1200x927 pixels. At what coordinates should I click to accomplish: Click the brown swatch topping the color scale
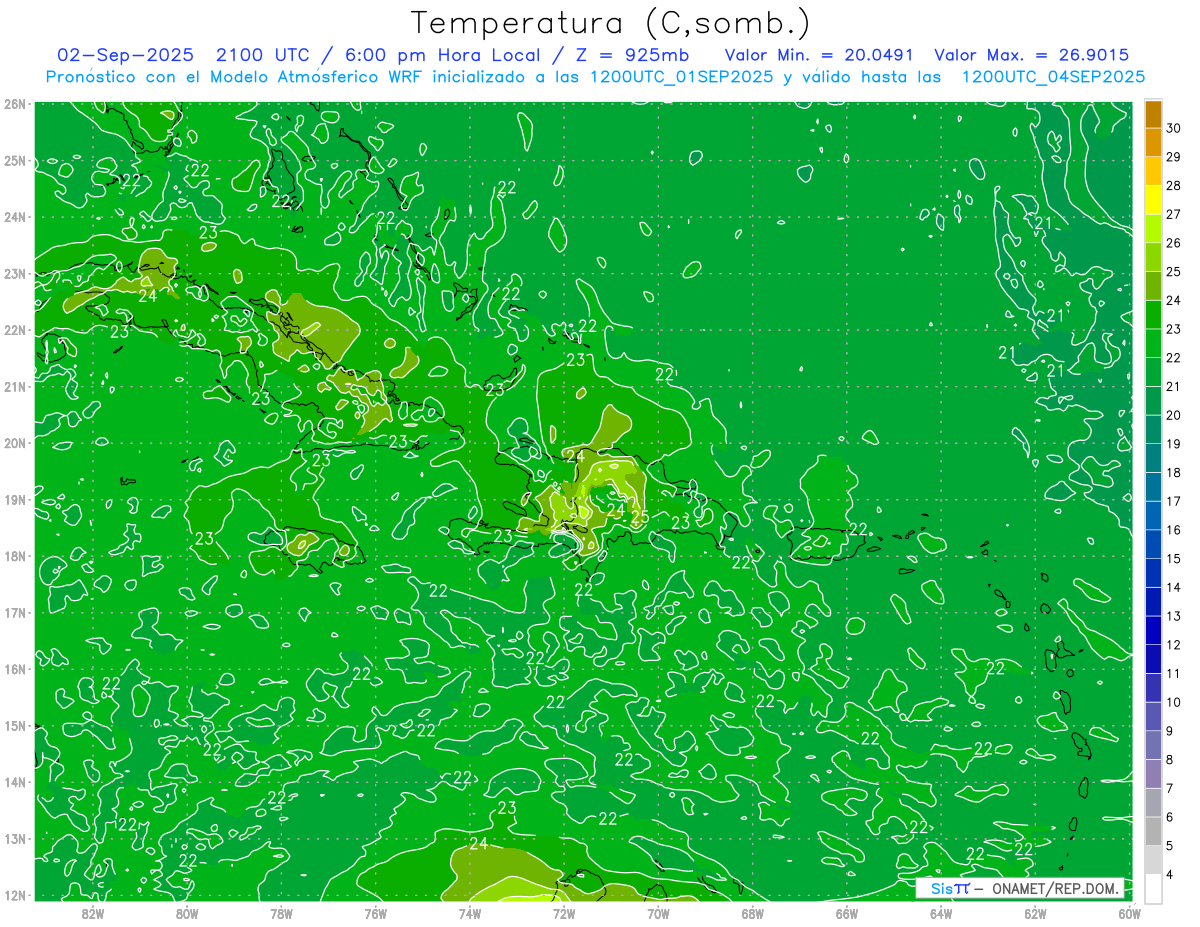pyautogui.click(x=1153, y=113)
